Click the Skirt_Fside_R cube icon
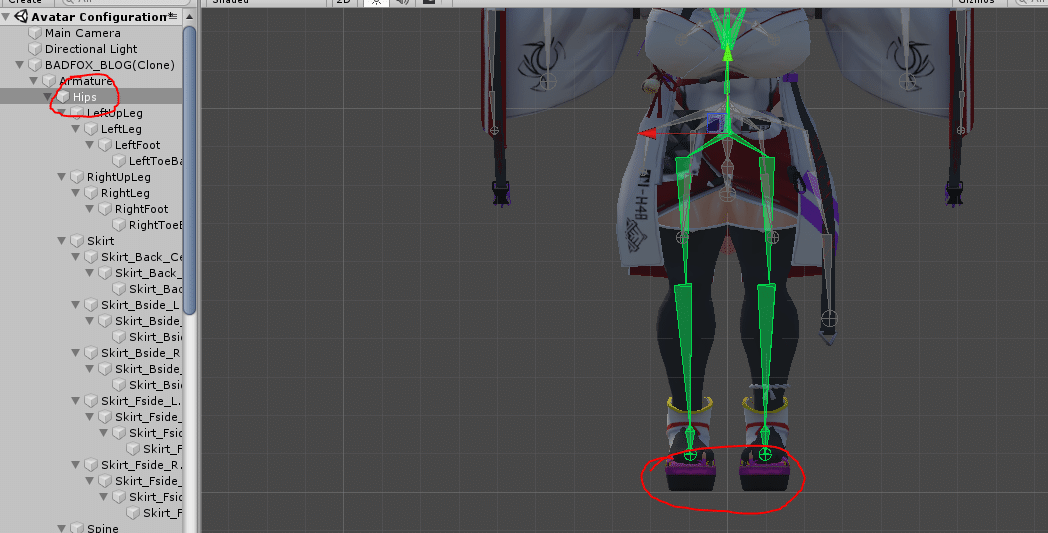This screenshot has width=1048, height=533. (91, 465)
